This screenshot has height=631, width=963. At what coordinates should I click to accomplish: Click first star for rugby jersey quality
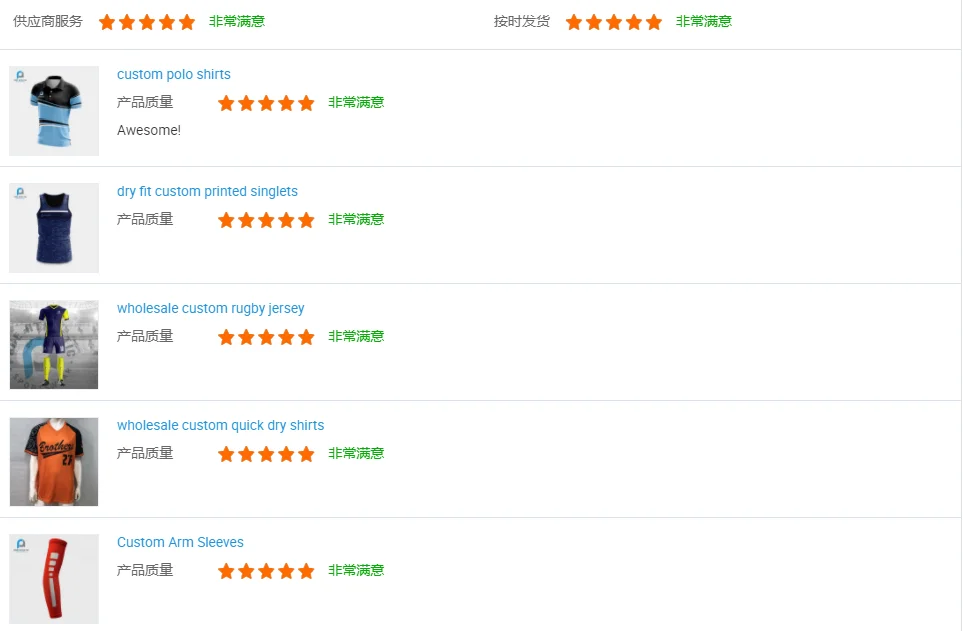[x=226, y=337]
